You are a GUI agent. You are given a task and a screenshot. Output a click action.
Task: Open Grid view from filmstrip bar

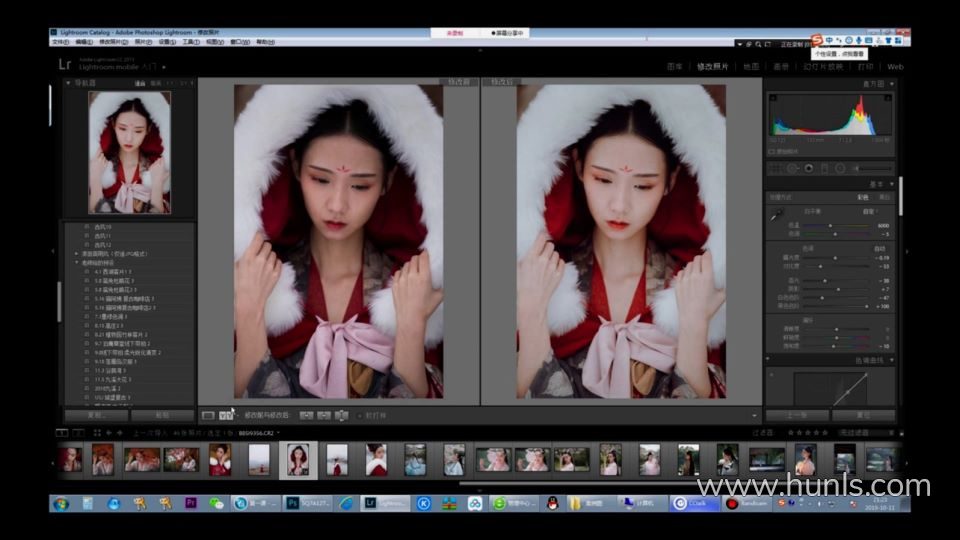pyautogui.click(x=97, y=433)
